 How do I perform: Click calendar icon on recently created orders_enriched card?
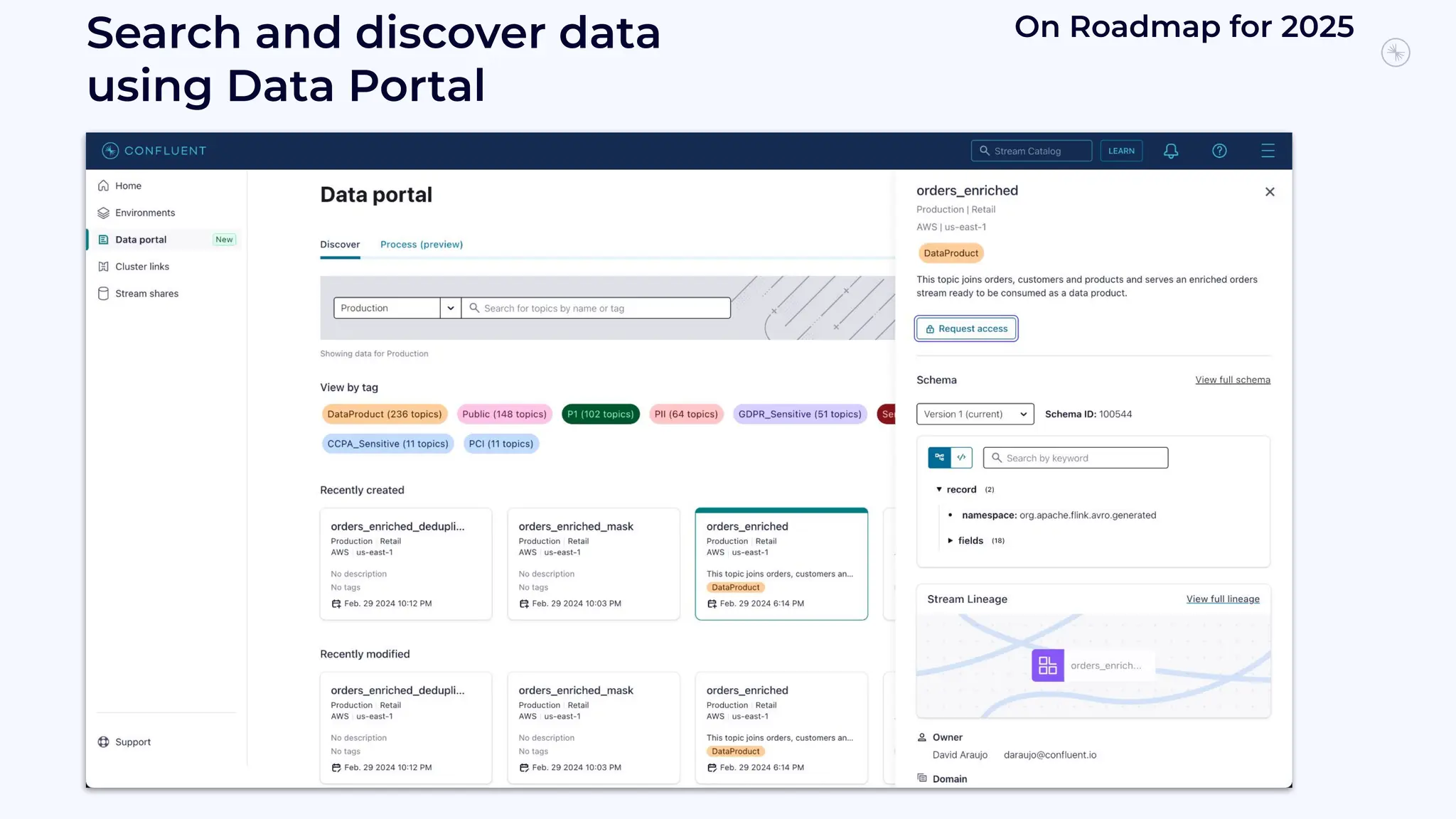click(x=712, y=604)
